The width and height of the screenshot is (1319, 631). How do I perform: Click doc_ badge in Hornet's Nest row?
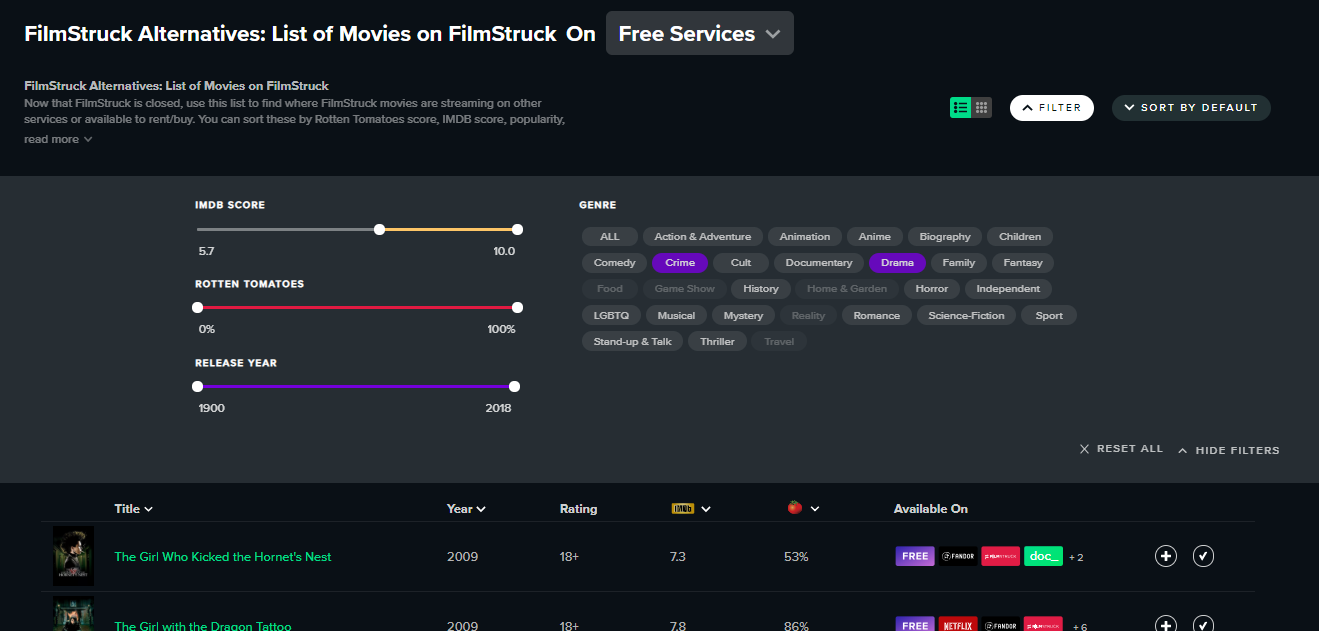(x=1043, y=556)
